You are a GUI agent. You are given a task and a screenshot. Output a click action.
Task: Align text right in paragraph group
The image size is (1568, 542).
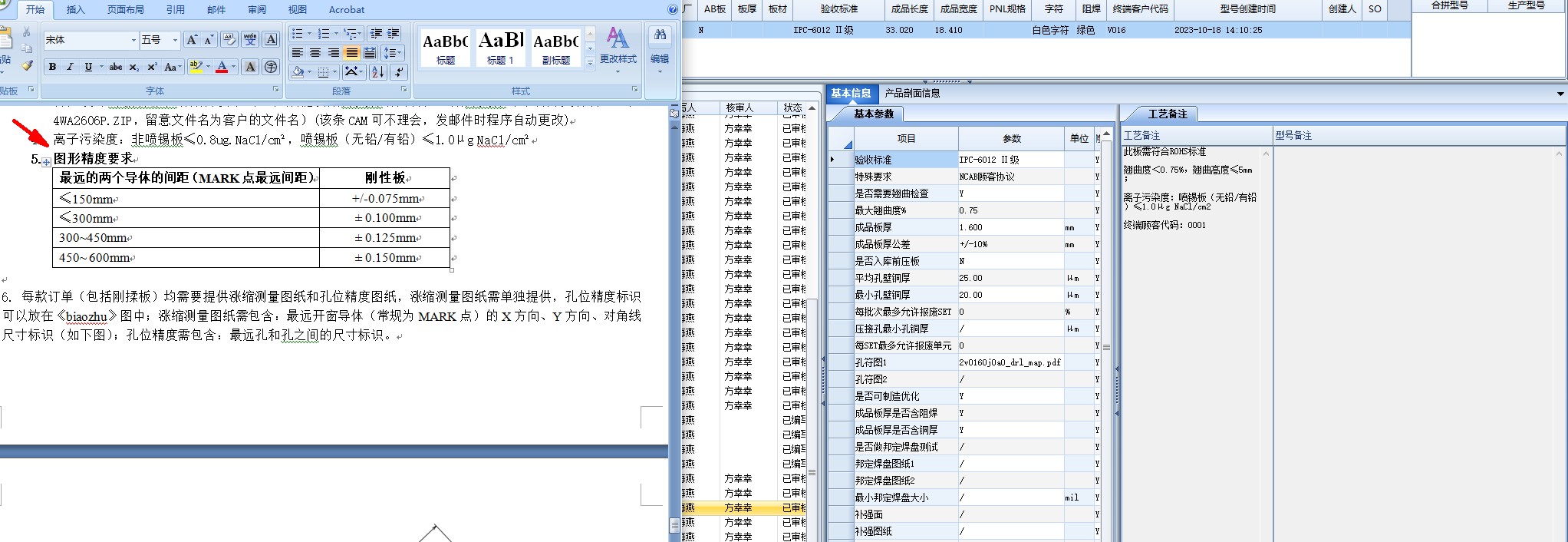point(334,53)
